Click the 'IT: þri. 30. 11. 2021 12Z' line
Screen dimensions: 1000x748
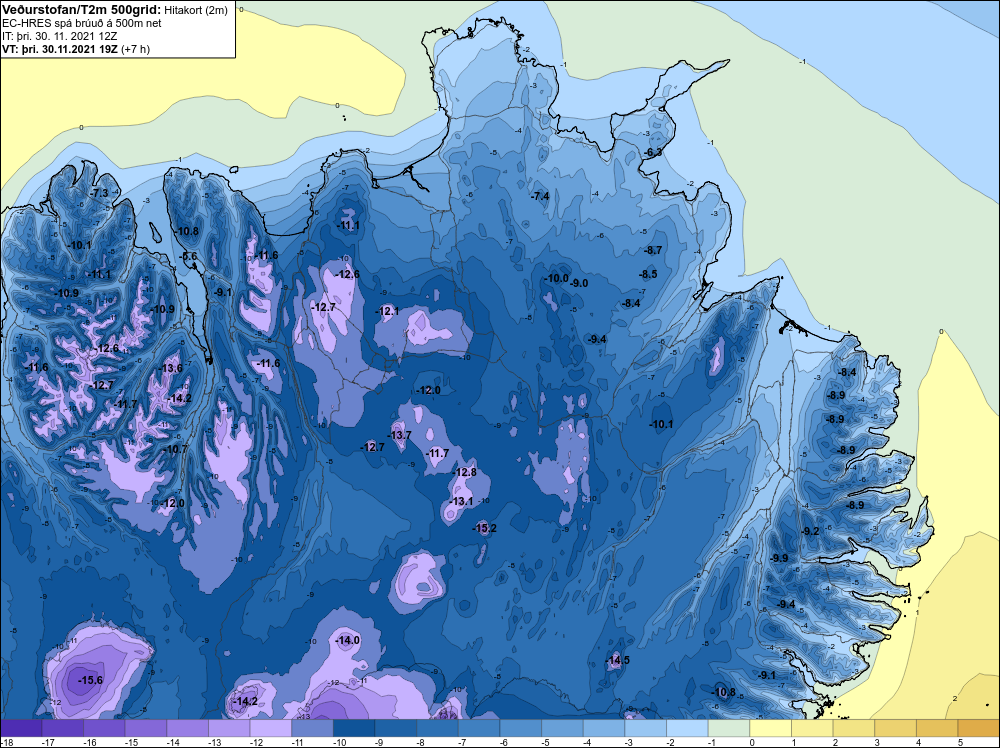(x=59, y=36)
